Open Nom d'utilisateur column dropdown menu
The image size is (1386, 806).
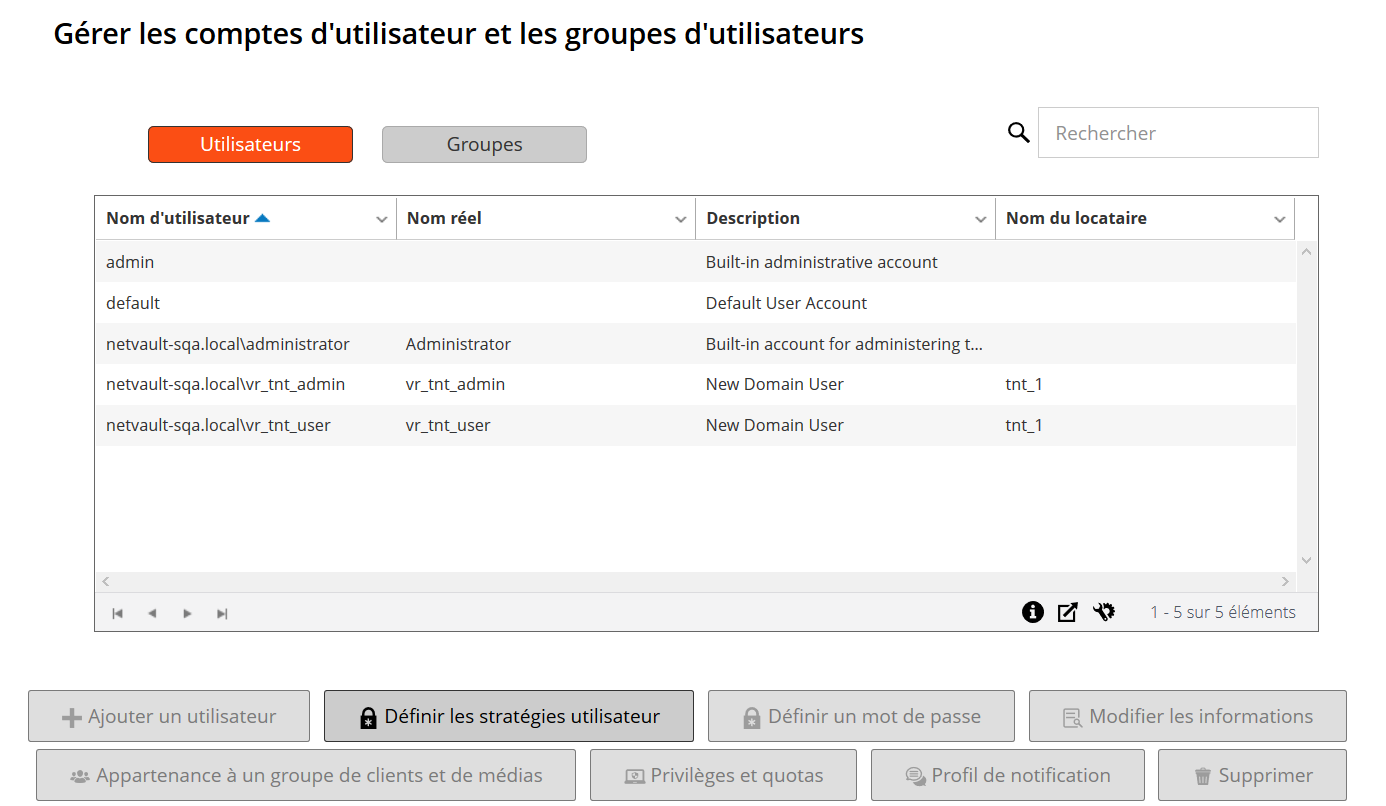pos(381,219)
